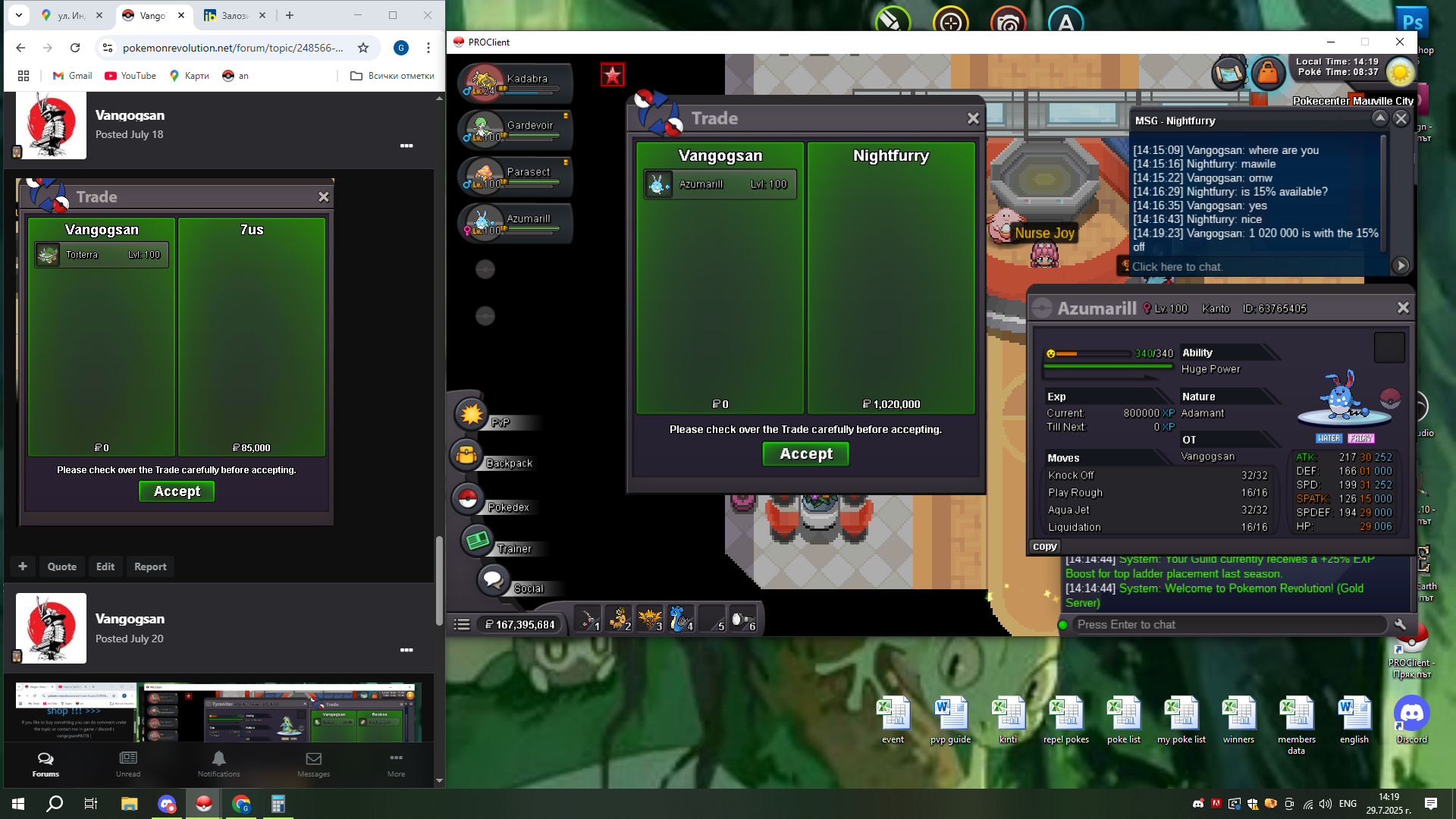Click the forum Quote button
Screen dimensions: 1456x819
61,566
